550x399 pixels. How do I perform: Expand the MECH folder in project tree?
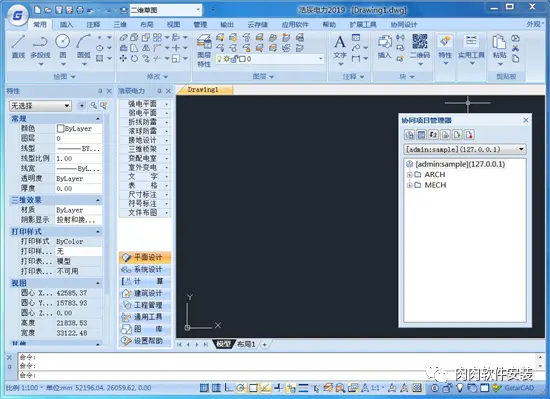tap(409, 185)
